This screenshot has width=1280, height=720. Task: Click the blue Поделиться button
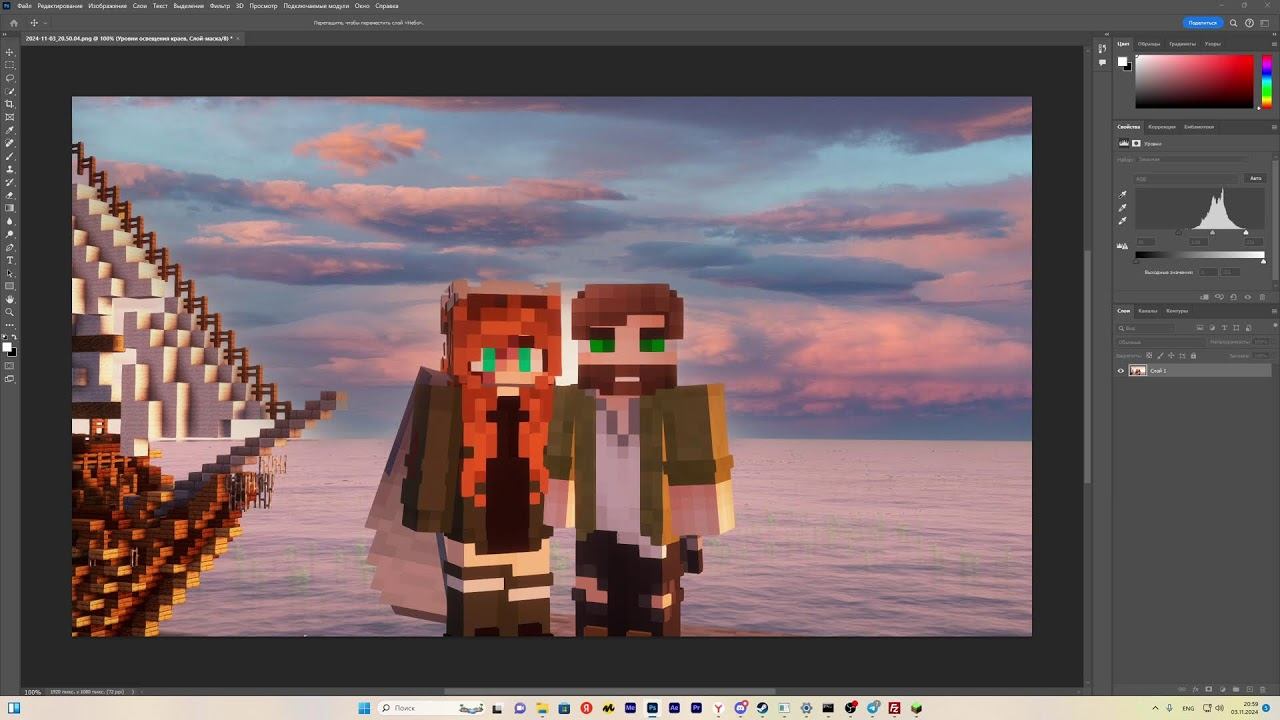pyautogui.click(x=1202, y=22)
